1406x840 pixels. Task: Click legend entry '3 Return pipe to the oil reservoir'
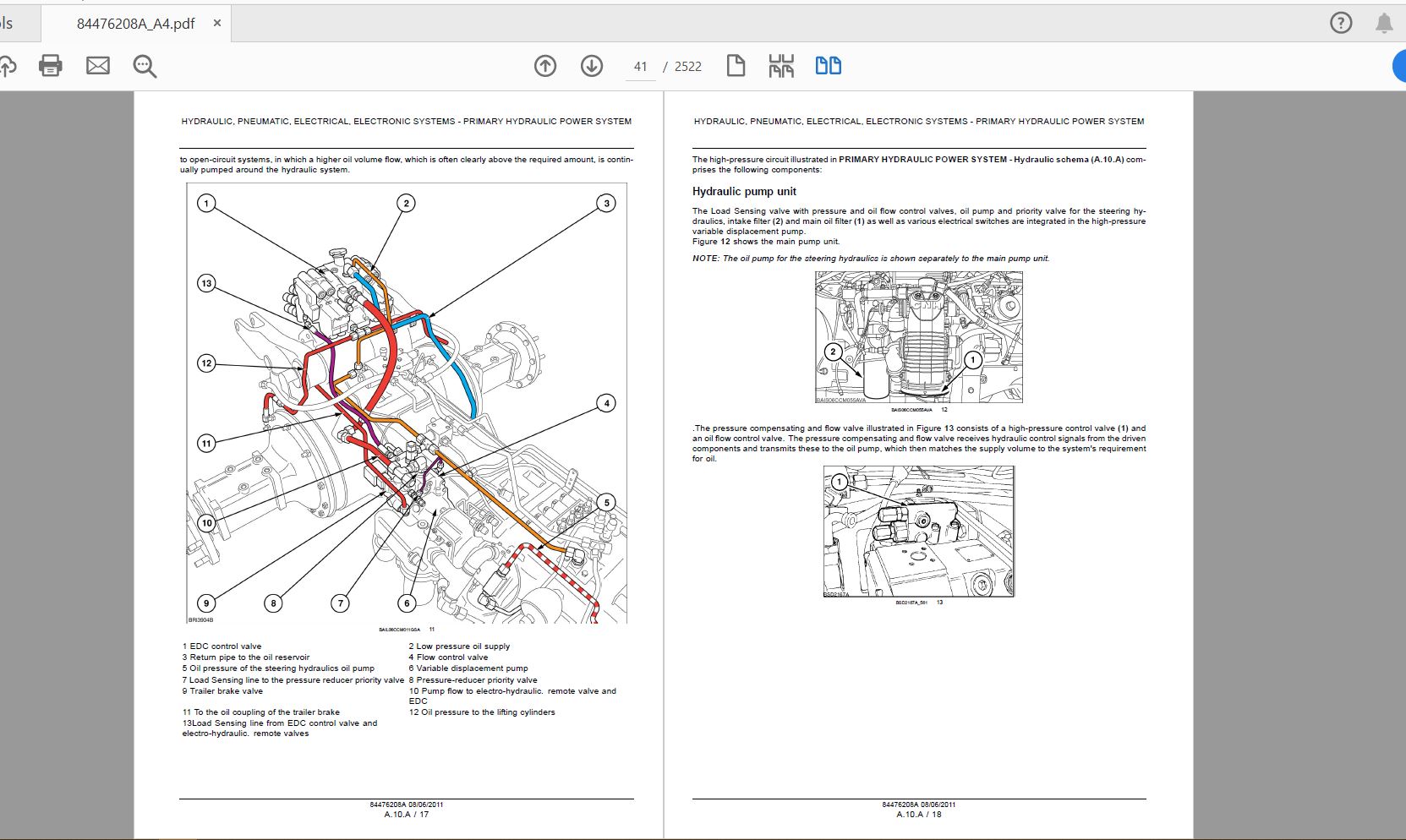coord(246,657)
